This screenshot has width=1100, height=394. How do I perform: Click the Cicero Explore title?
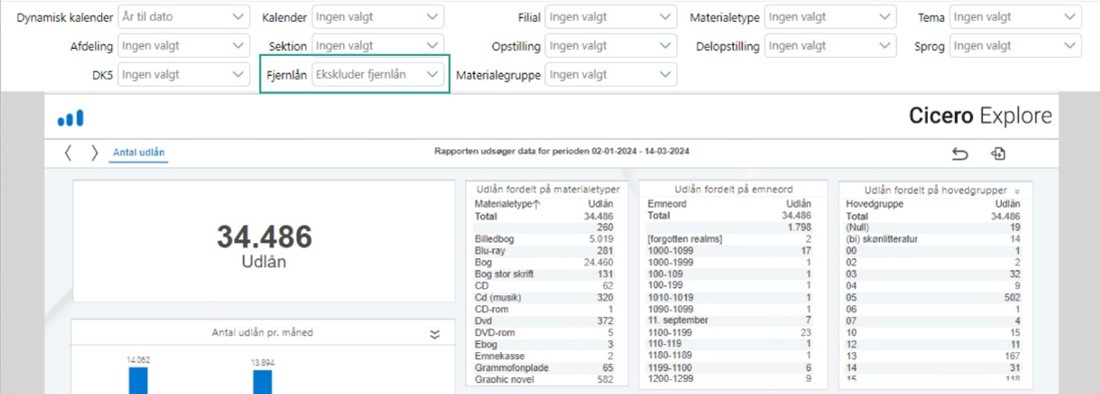[980, 116]
